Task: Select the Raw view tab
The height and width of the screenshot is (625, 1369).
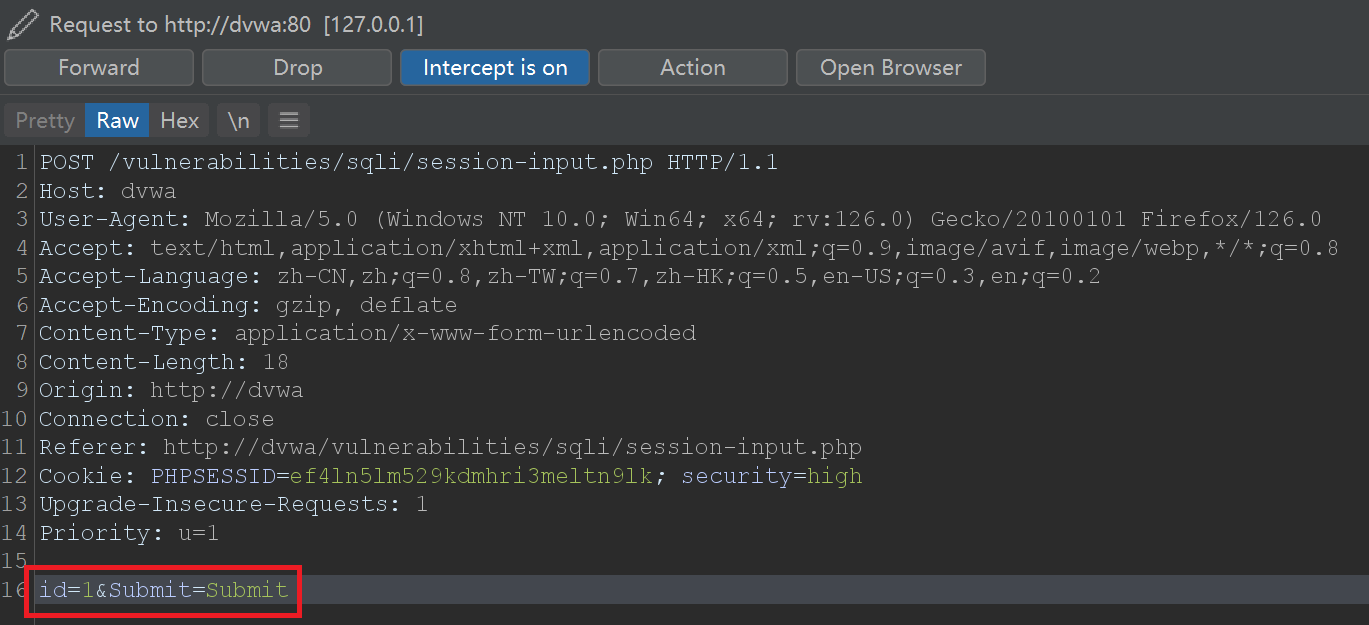Action: [x=117, y=120]
